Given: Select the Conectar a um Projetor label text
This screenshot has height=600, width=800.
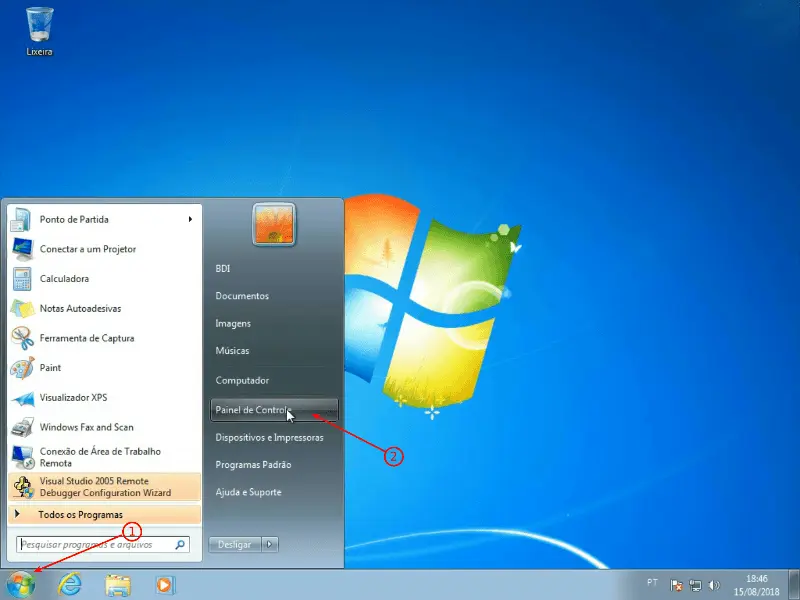Looking at the screenshot, I should [x=88, y=249].
